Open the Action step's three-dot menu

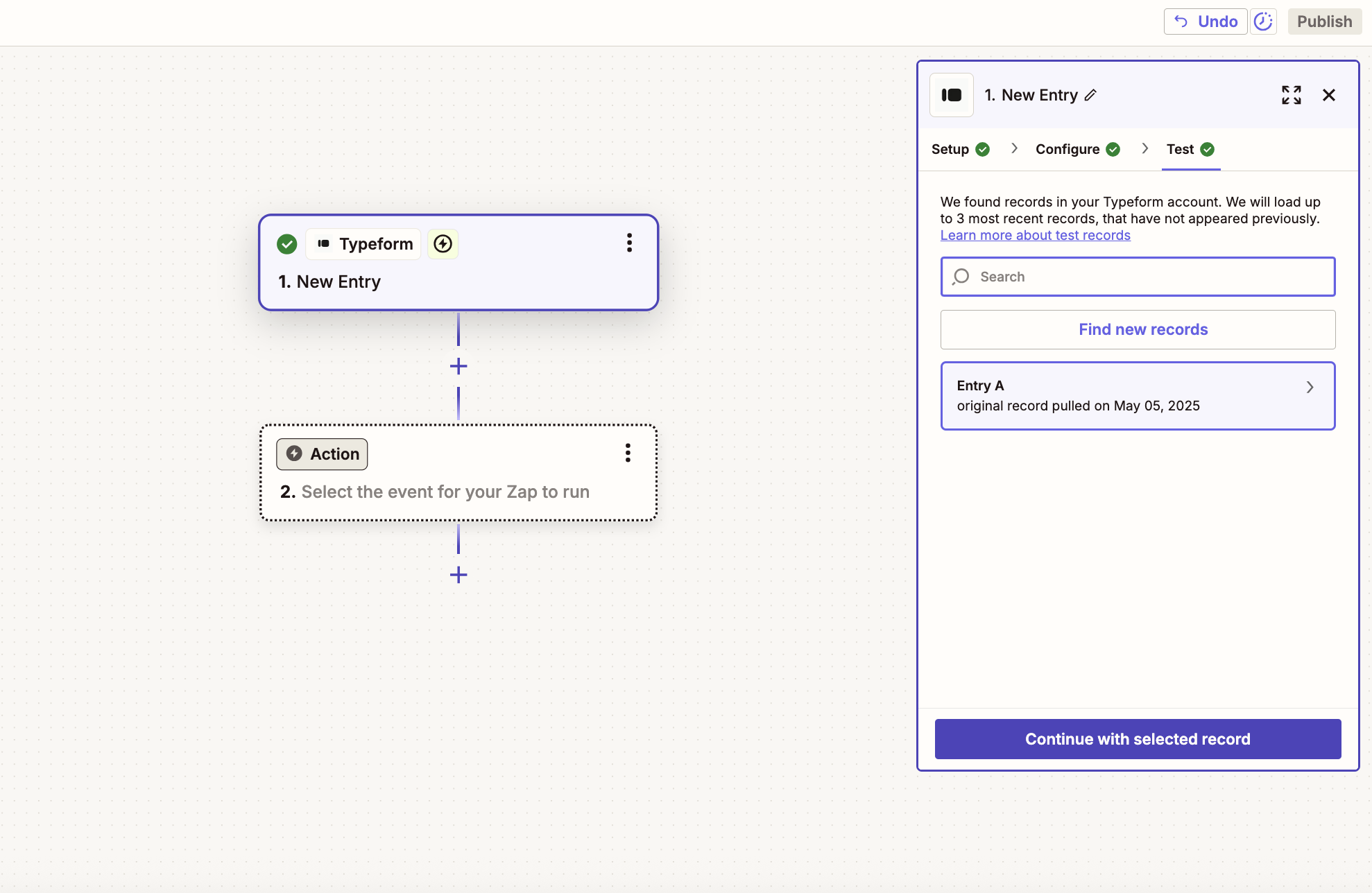point(628,453)
